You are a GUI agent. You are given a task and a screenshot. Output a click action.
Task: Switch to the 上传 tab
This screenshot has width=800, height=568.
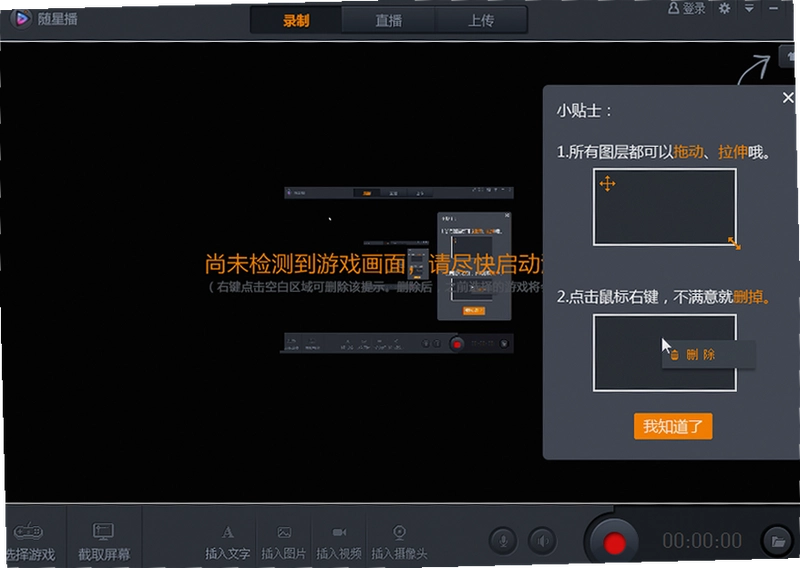[481, 20]
